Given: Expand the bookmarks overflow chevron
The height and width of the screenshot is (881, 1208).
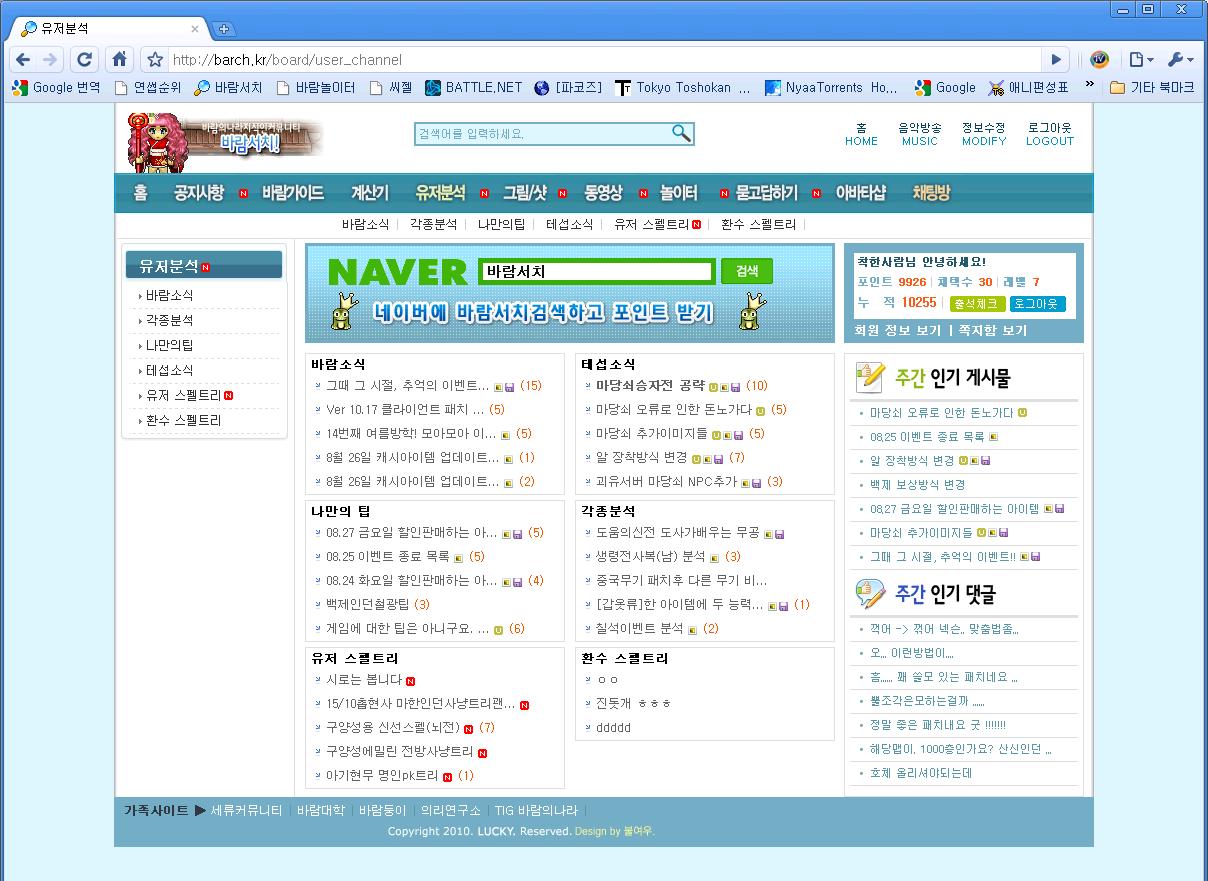Looking at the screenshot, I should click(x=1090, y=88).
